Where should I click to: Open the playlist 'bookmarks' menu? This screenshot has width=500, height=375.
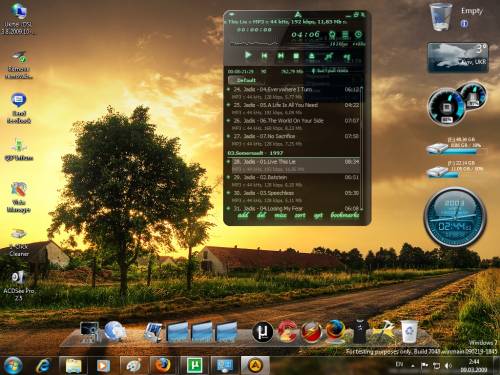pyautogui.click(x=345, y=215)
